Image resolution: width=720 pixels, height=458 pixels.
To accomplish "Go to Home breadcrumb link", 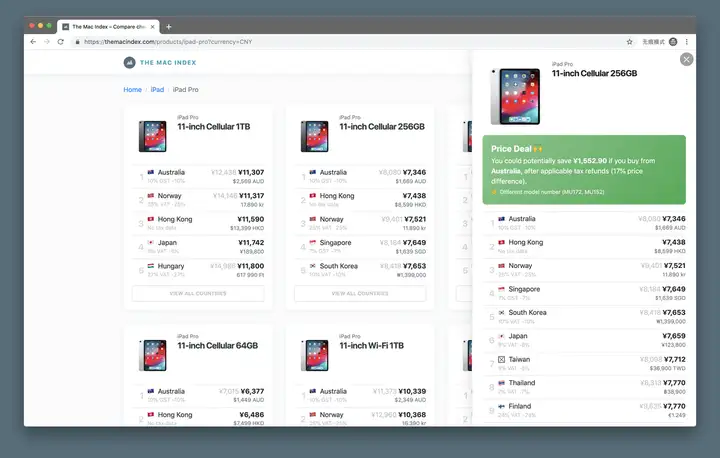I will pos(132,90).
